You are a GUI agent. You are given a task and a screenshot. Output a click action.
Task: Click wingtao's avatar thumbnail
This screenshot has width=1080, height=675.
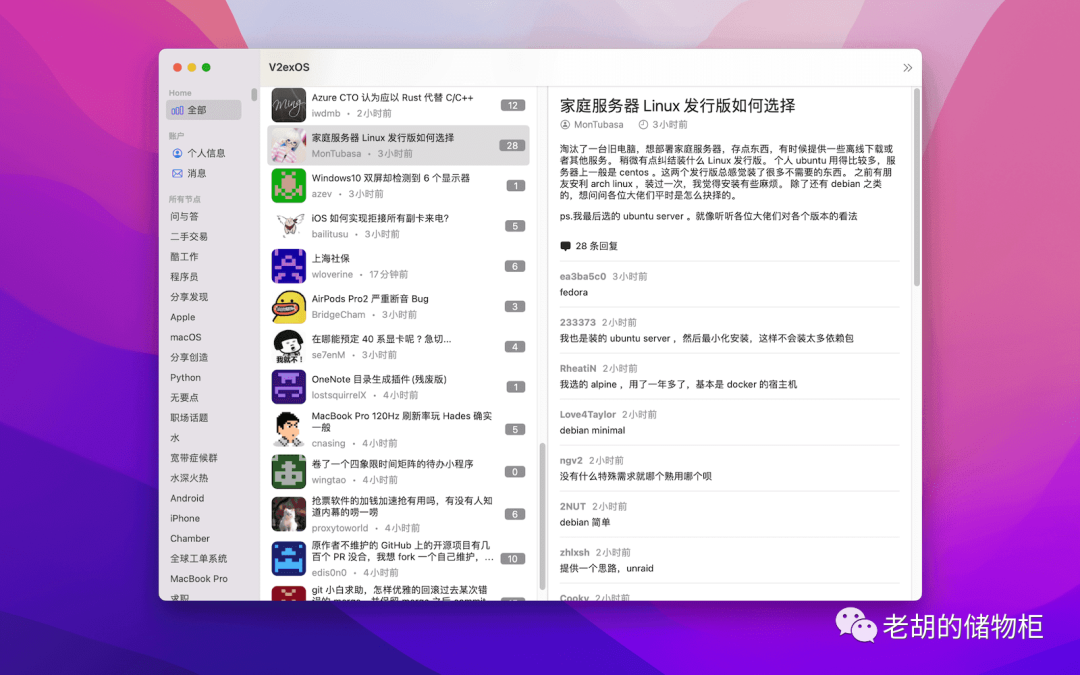tap(289, 472)
